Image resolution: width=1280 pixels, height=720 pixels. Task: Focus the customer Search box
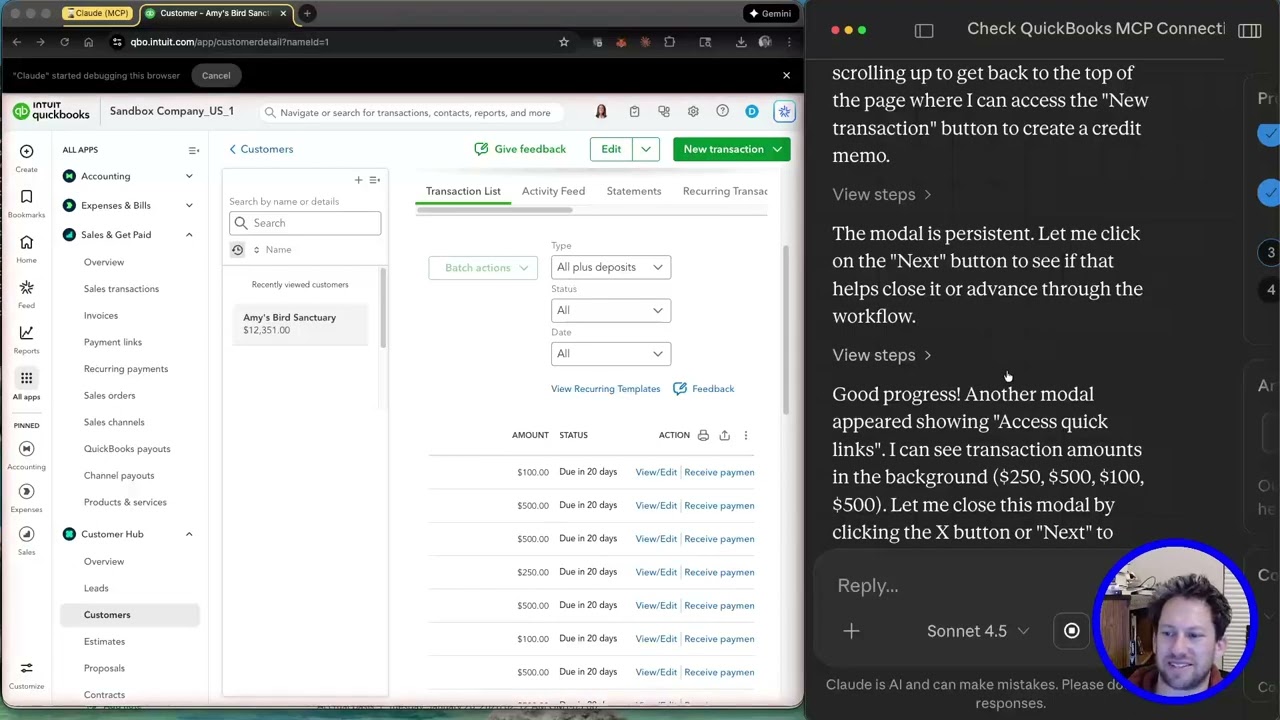(305, 223)
